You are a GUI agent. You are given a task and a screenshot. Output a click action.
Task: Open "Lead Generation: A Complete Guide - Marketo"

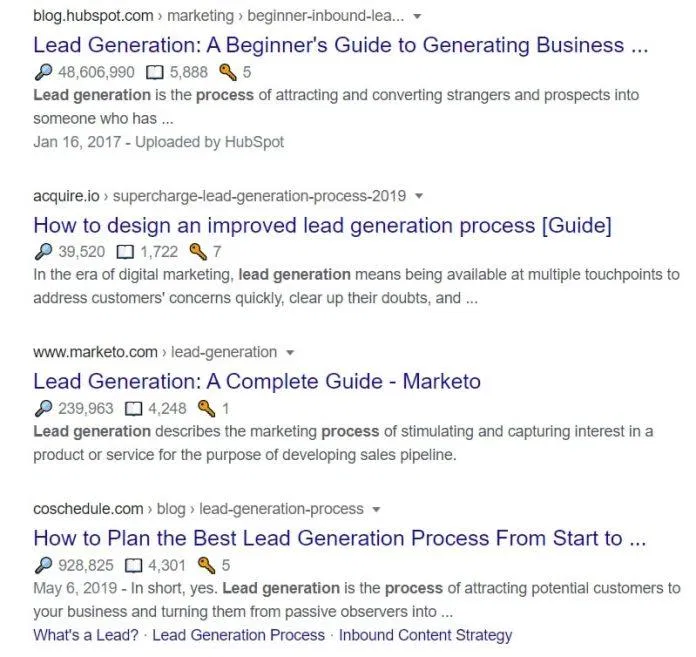pyautogui.click(x=257, y=381)
